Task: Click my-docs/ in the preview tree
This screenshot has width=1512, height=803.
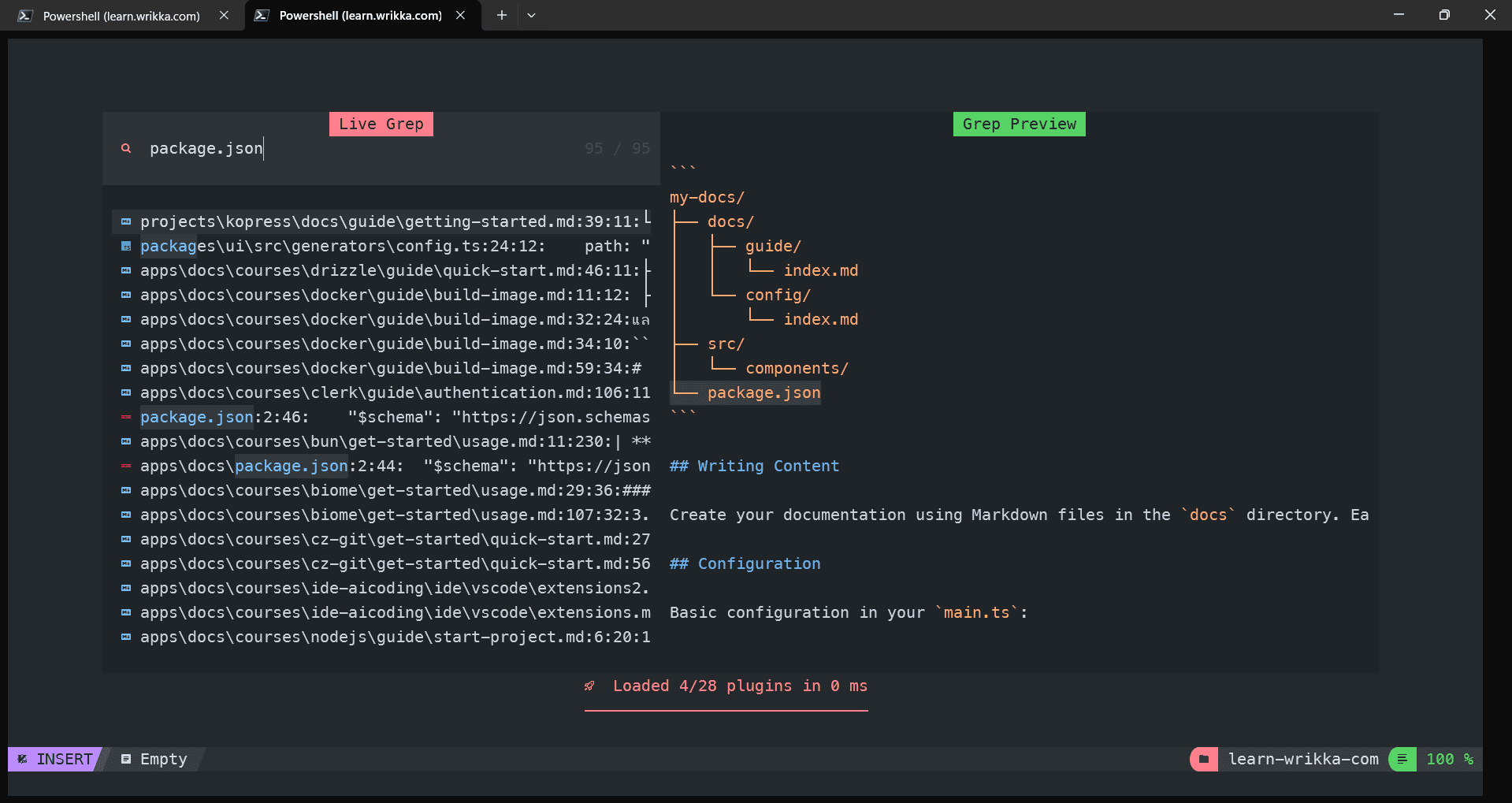Action: 707,197
